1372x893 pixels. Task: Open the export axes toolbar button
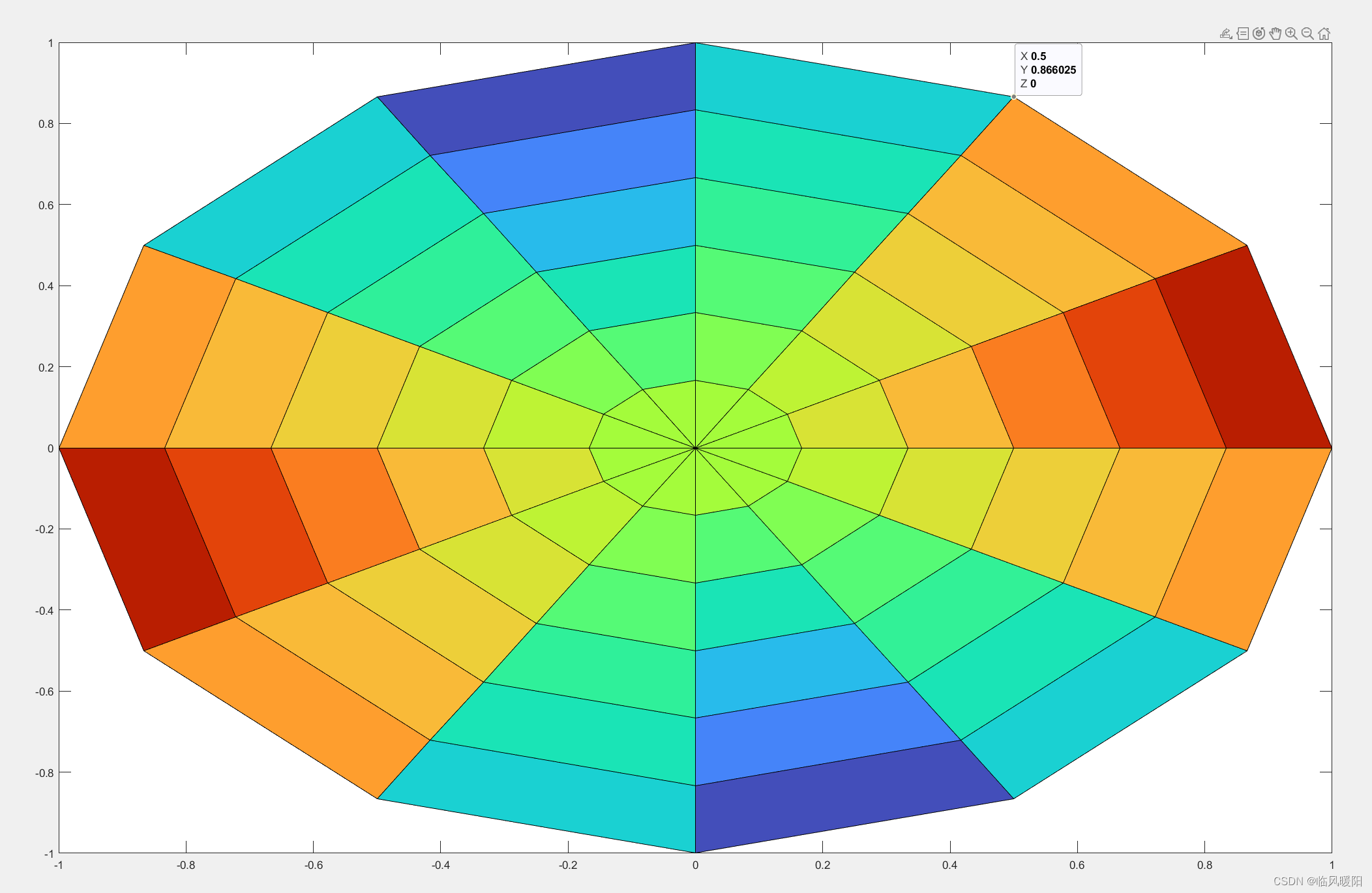[x=1226, y=34]
